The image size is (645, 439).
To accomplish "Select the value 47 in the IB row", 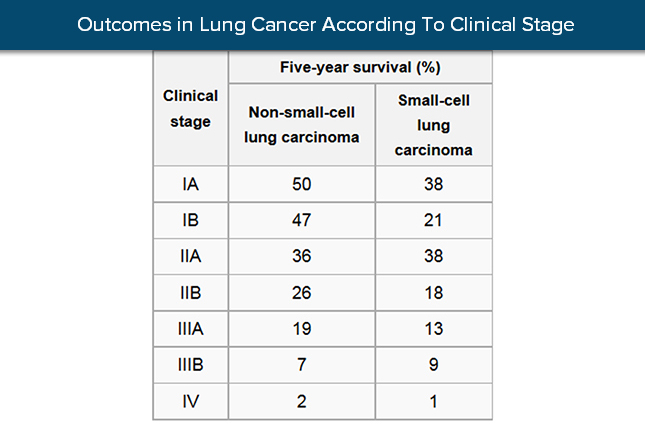I will 302,220.
